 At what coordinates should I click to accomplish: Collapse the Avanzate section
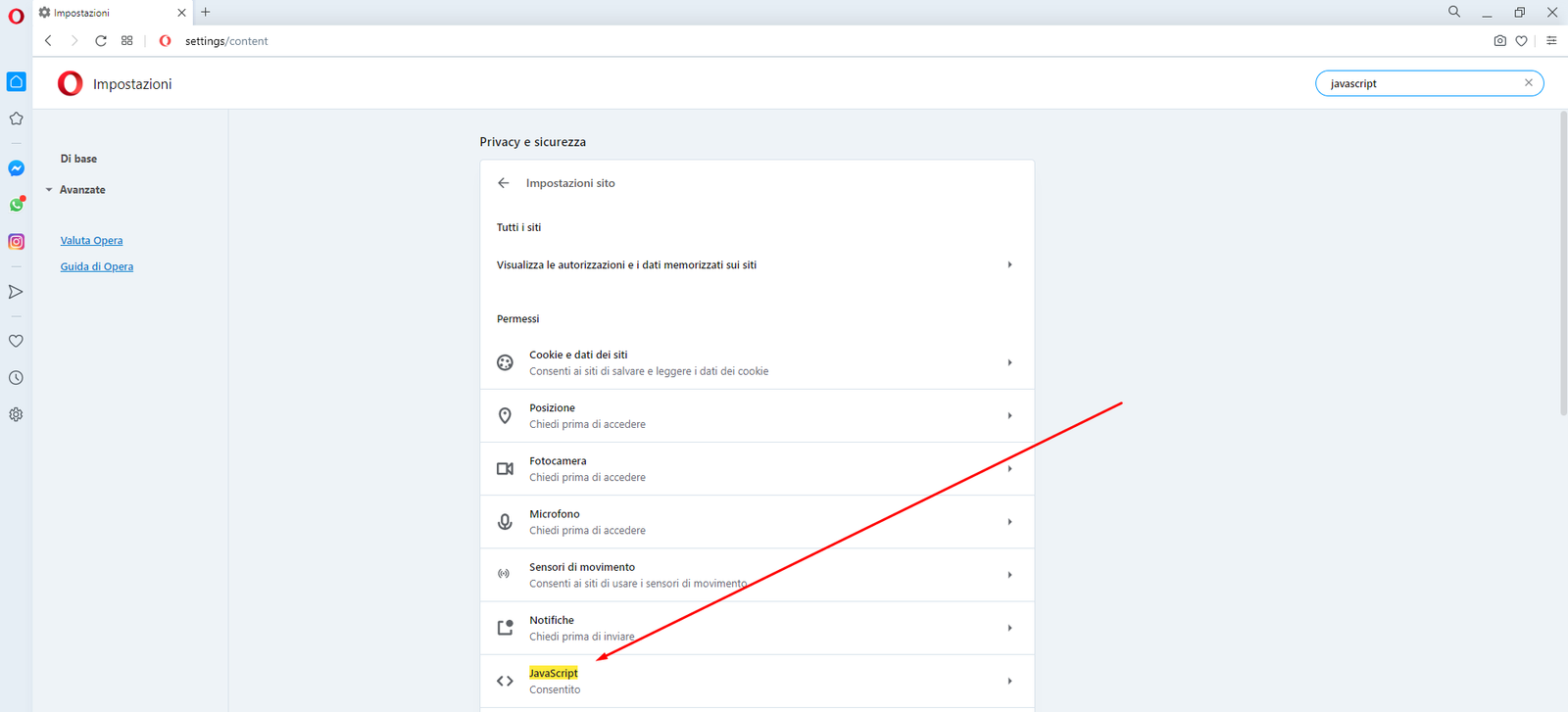(x=81, y=190)
